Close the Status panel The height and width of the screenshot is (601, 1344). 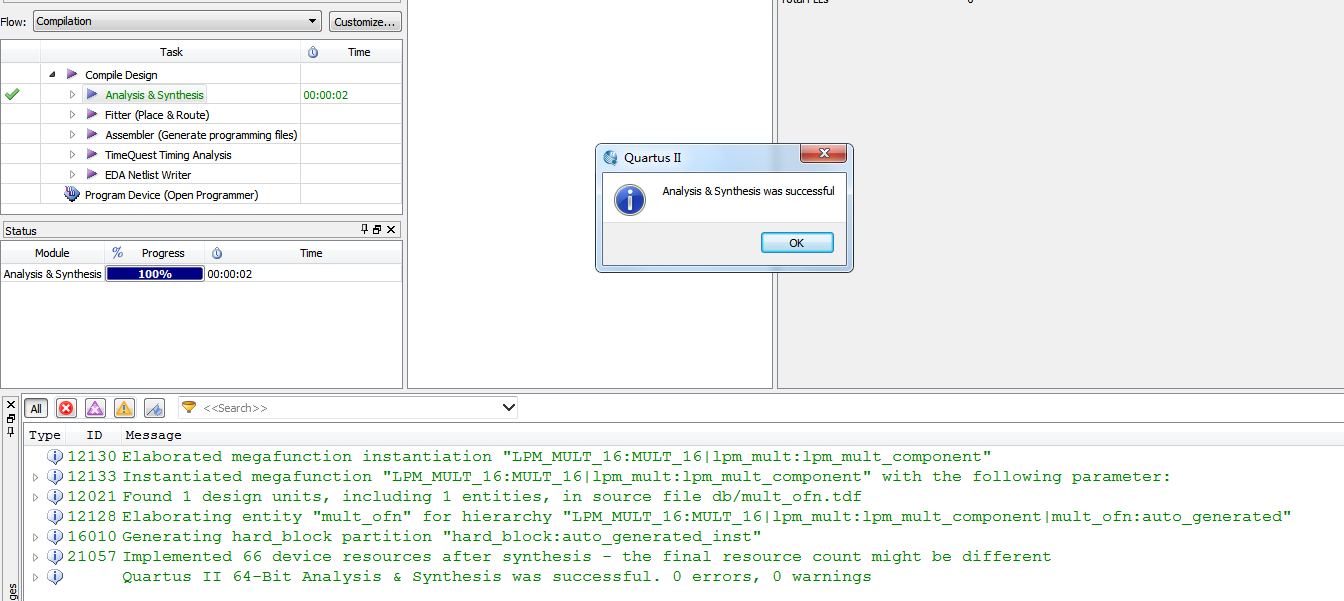(391, 229)
